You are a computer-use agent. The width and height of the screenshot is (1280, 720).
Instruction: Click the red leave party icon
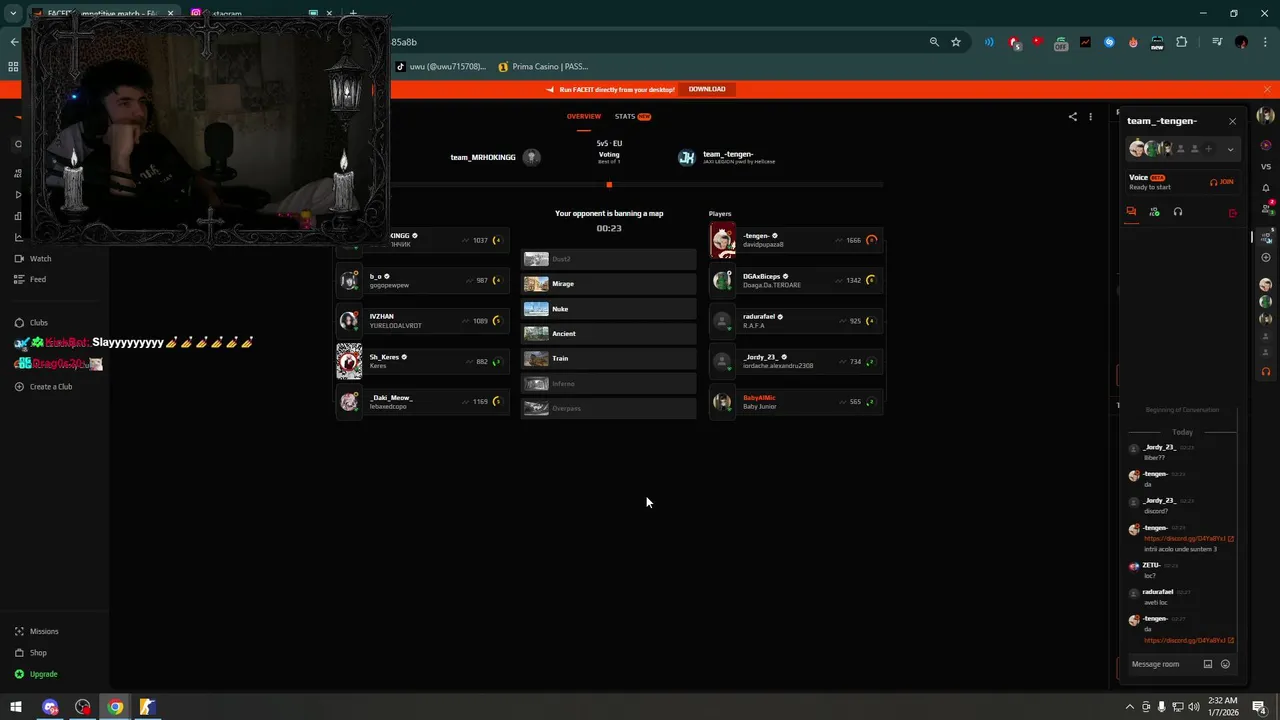[1232, 212]
